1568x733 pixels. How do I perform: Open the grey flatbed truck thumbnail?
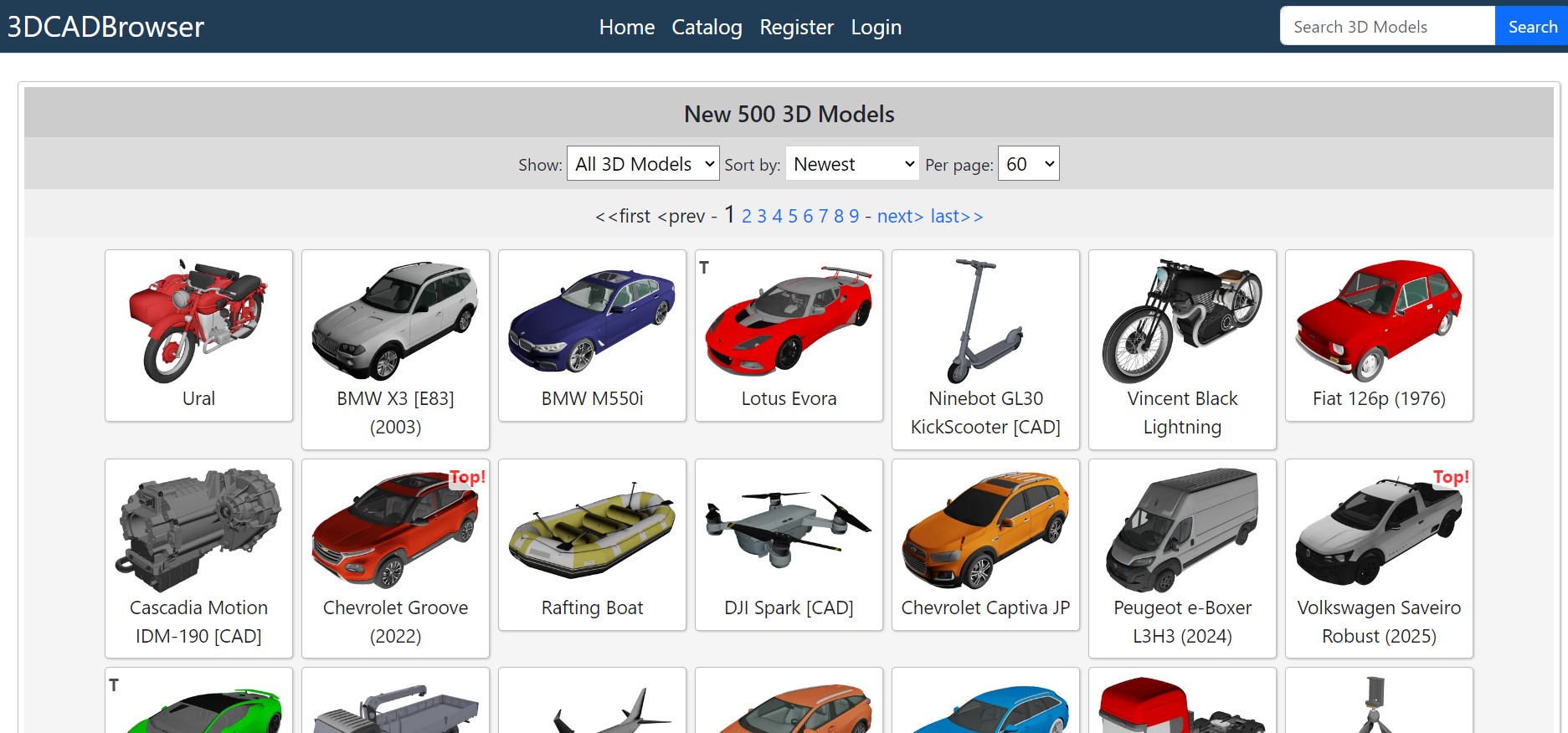(x=395, y=708)
